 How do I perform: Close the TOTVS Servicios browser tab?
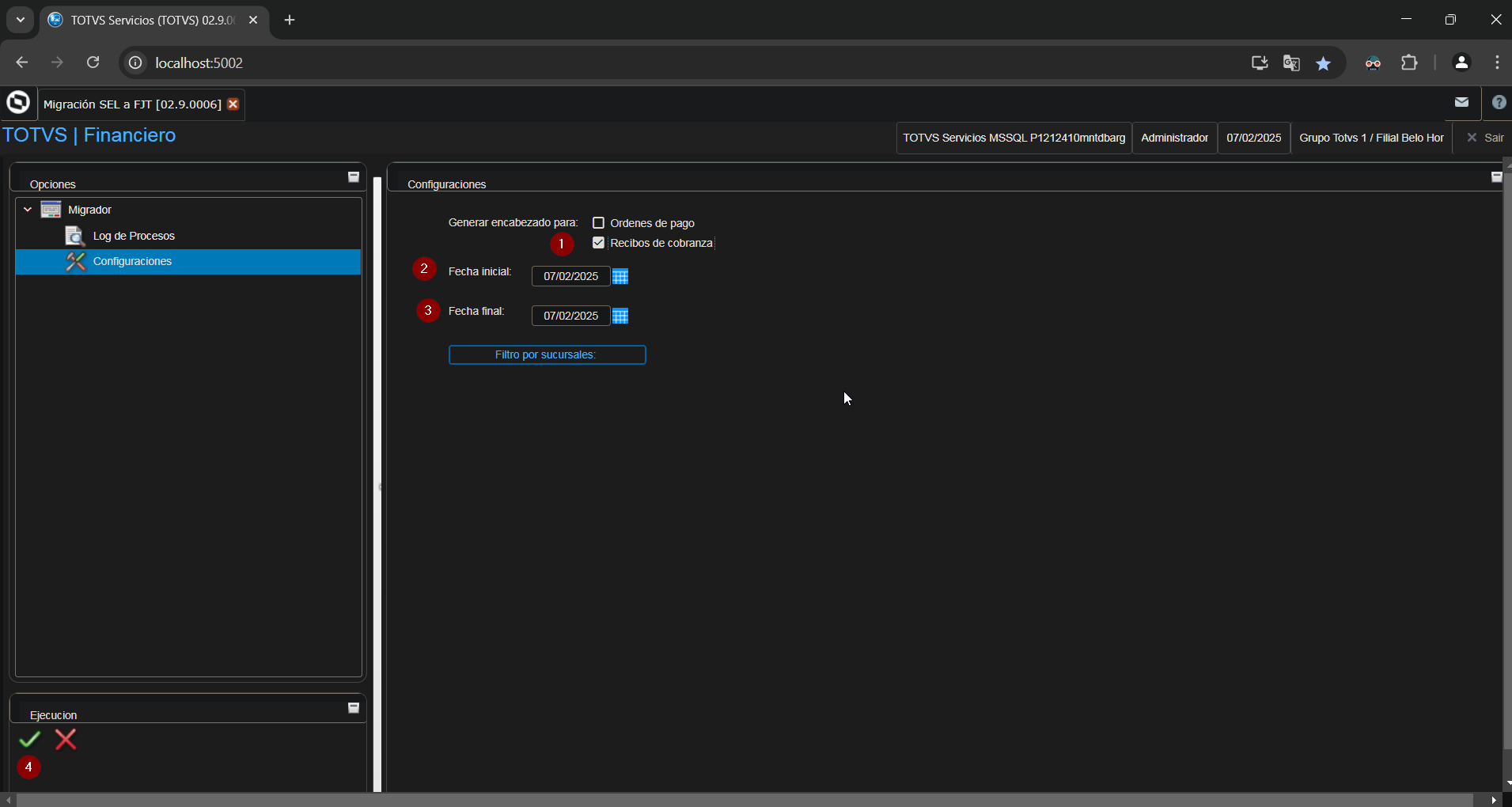point(253,20)
